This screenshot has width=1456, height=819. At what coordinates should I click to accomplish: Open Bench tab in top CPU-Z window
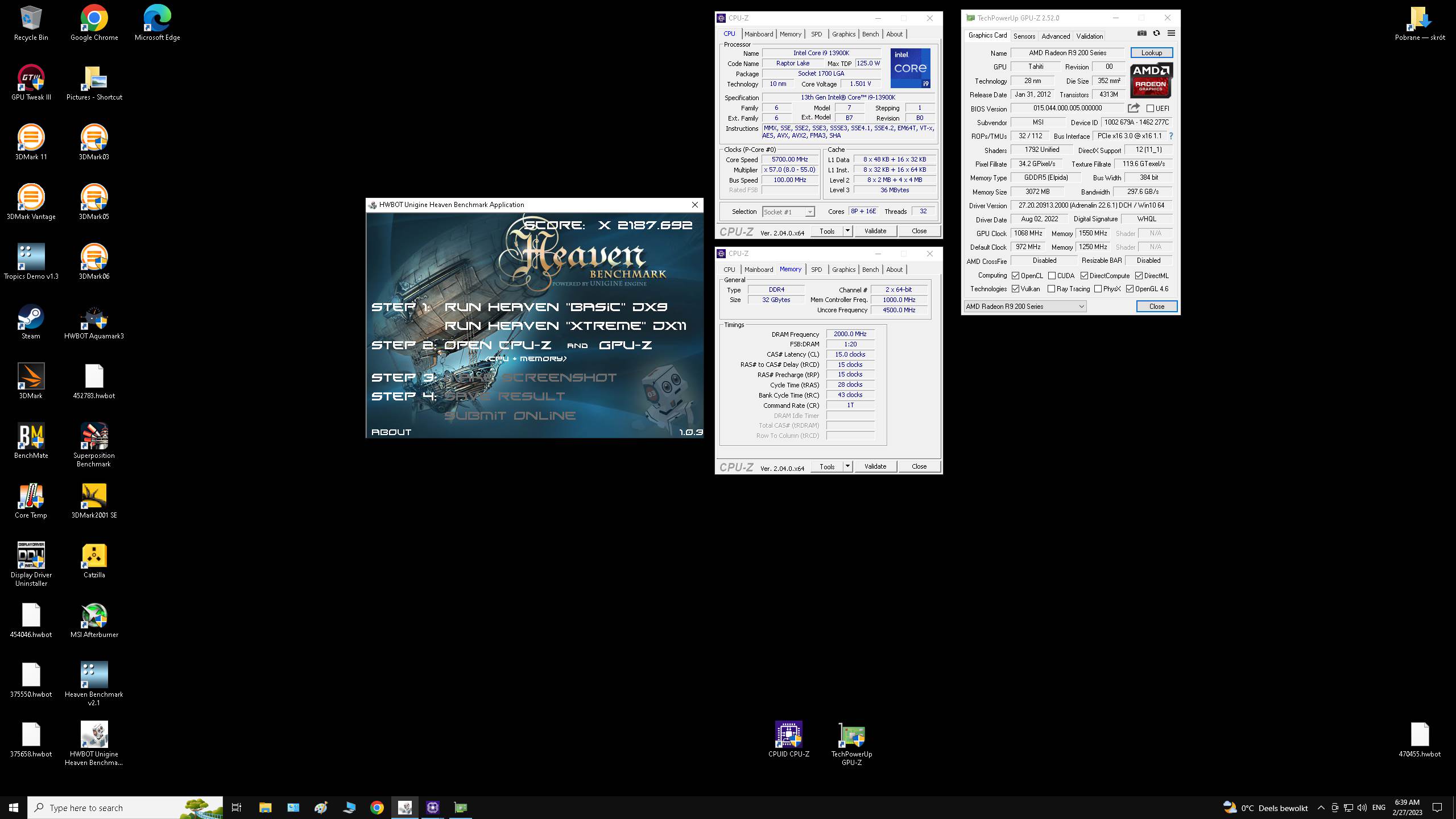(870, 34)
